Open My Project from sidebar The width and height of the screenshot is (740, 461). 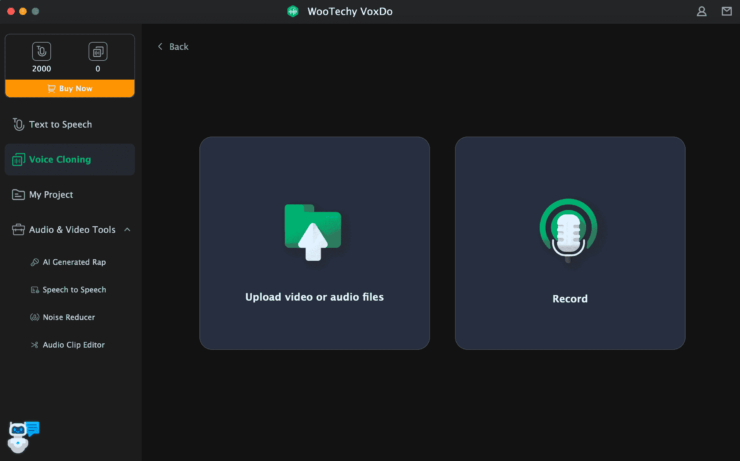tap(50, 195)
